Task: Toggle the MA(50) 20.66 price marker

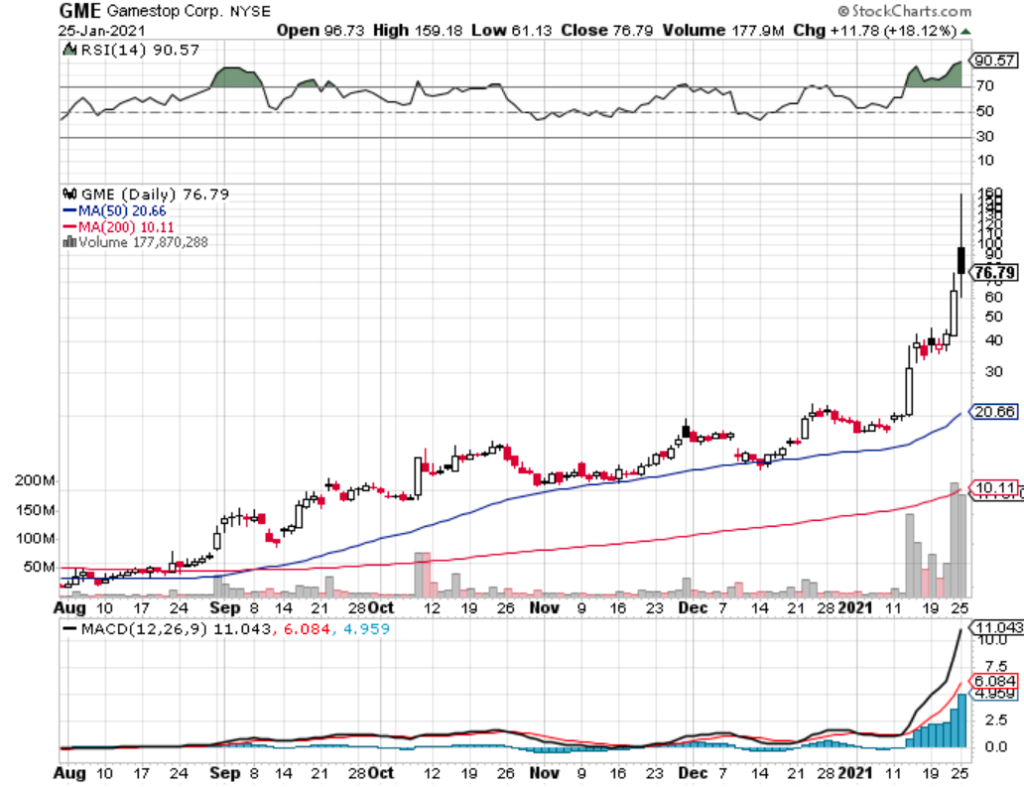Action: pyautogui.click(x=994, y=411)
